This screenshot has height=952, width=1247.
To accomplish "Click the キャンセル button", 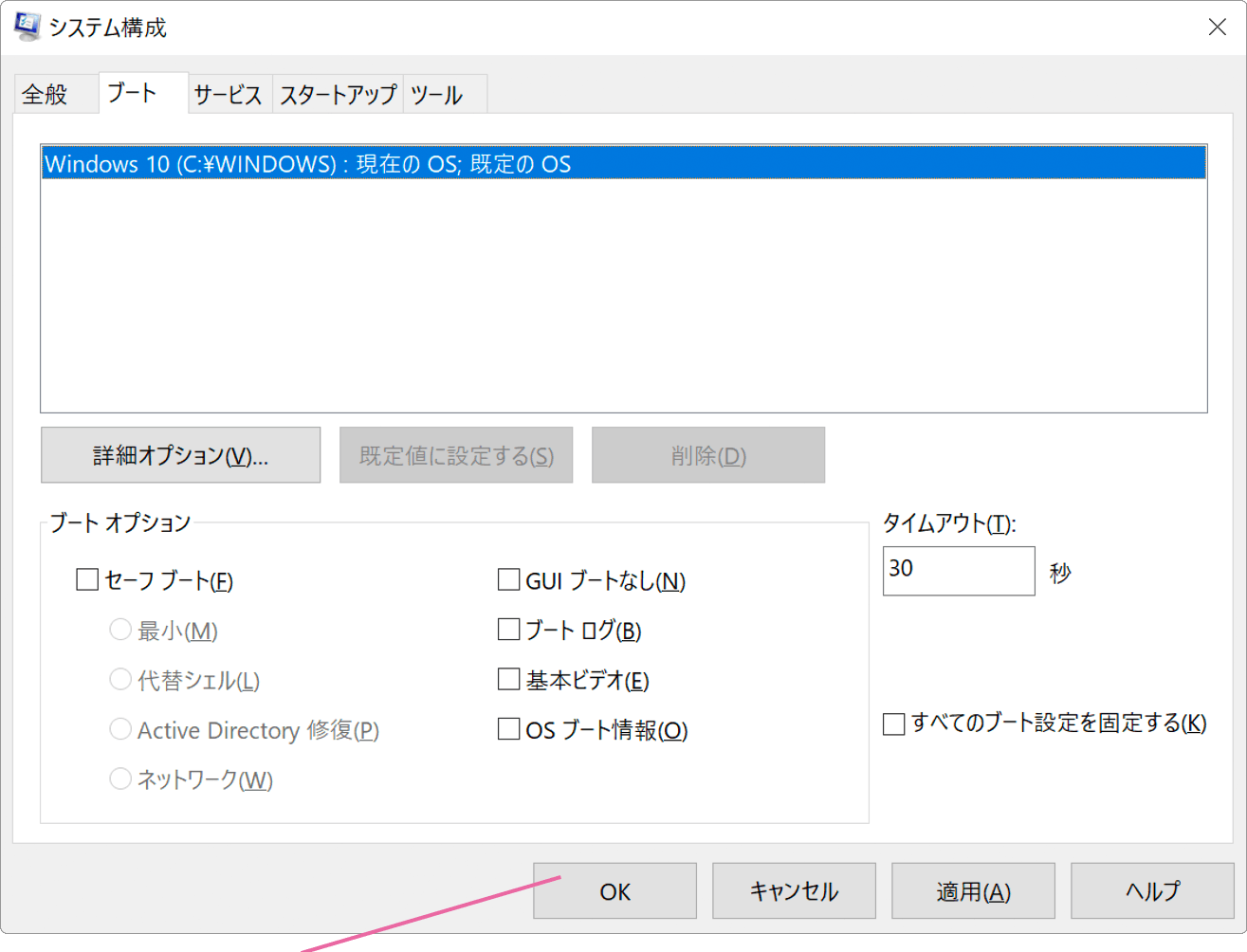I will 794,891.
